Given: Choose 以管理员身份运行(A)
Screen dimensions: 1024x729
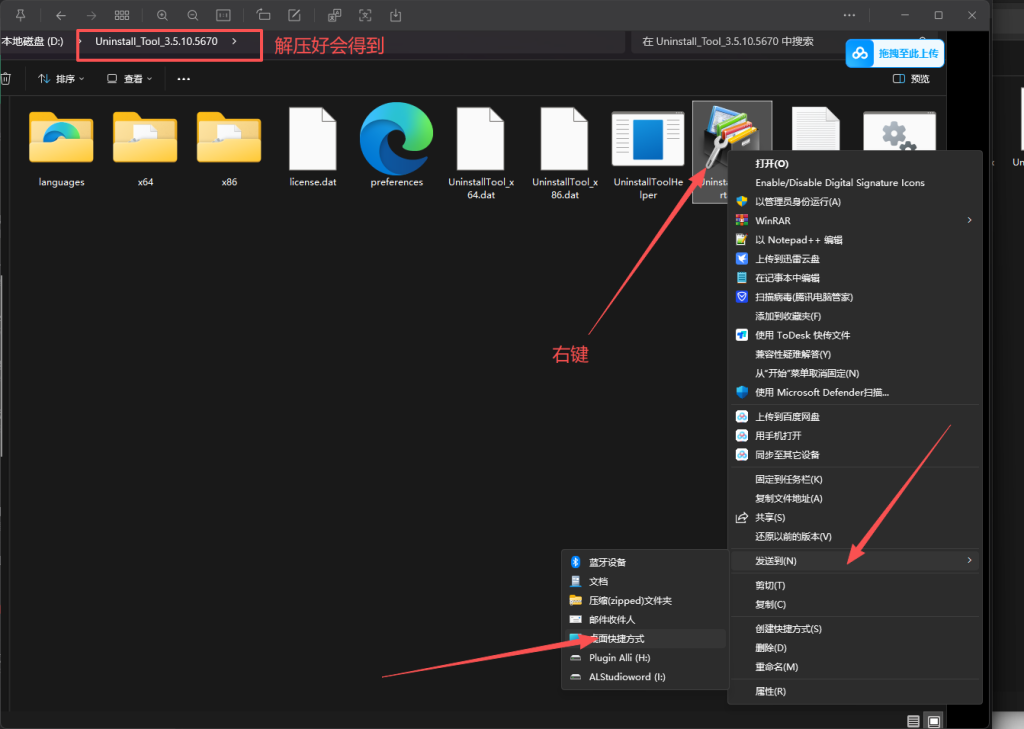Looking at the screenshot, I should pos(856,201).
